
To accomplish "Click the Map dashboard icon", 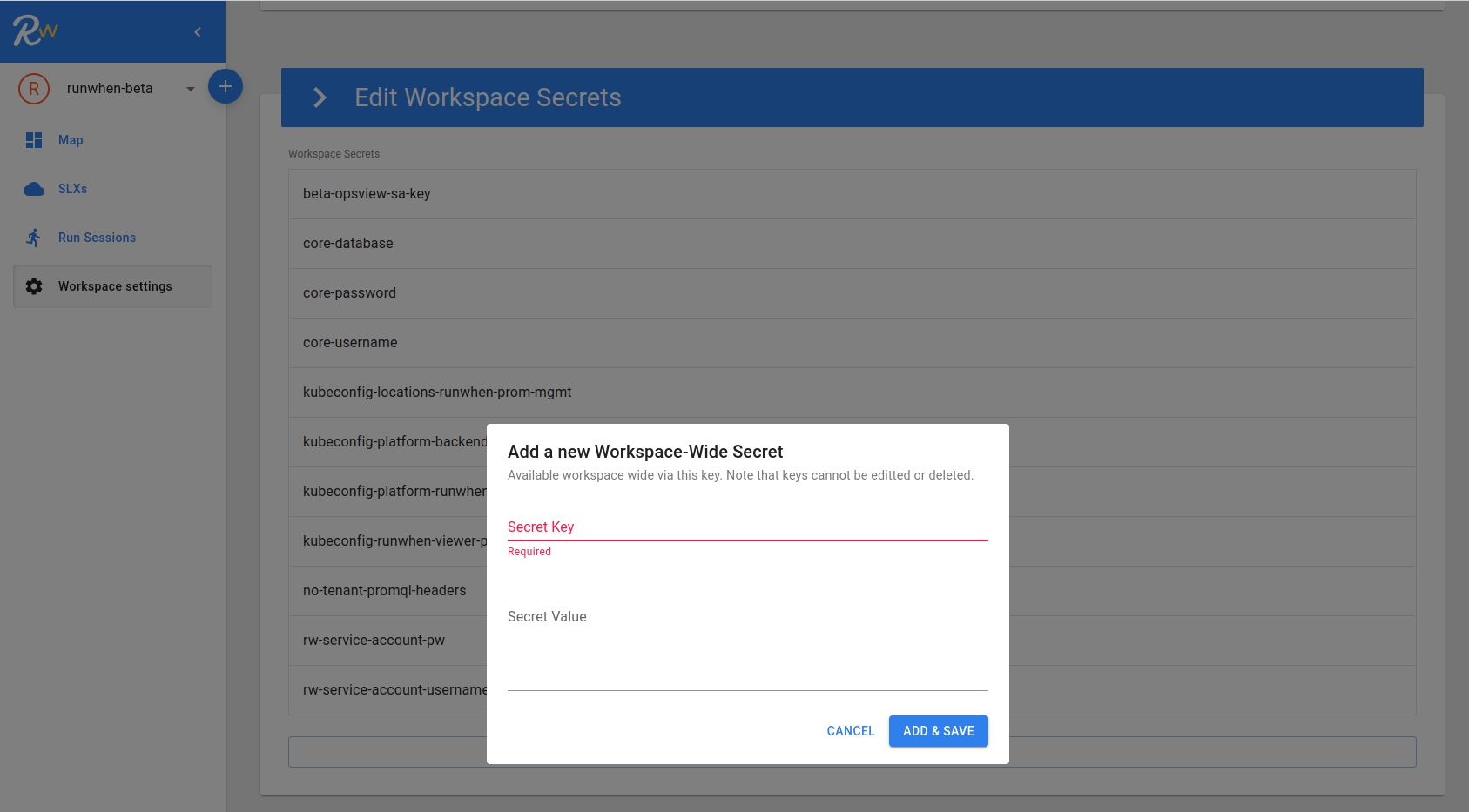I will click(34, 140).
